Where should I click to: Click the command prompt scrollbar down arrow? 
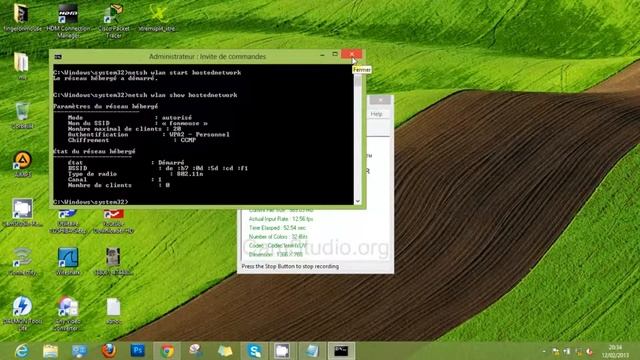(x=358, y=201)
